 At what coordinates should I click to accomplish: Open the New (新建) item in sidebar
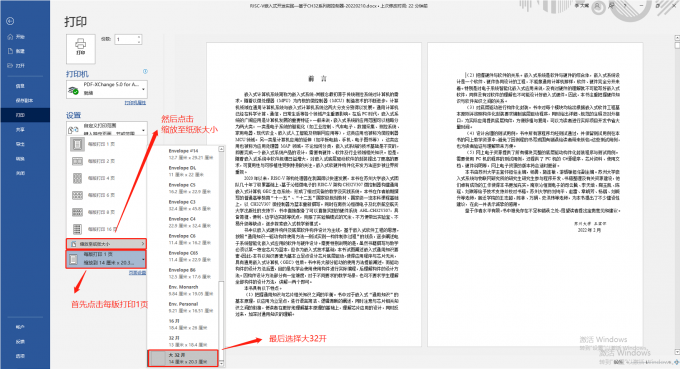[x=16, y=51]
